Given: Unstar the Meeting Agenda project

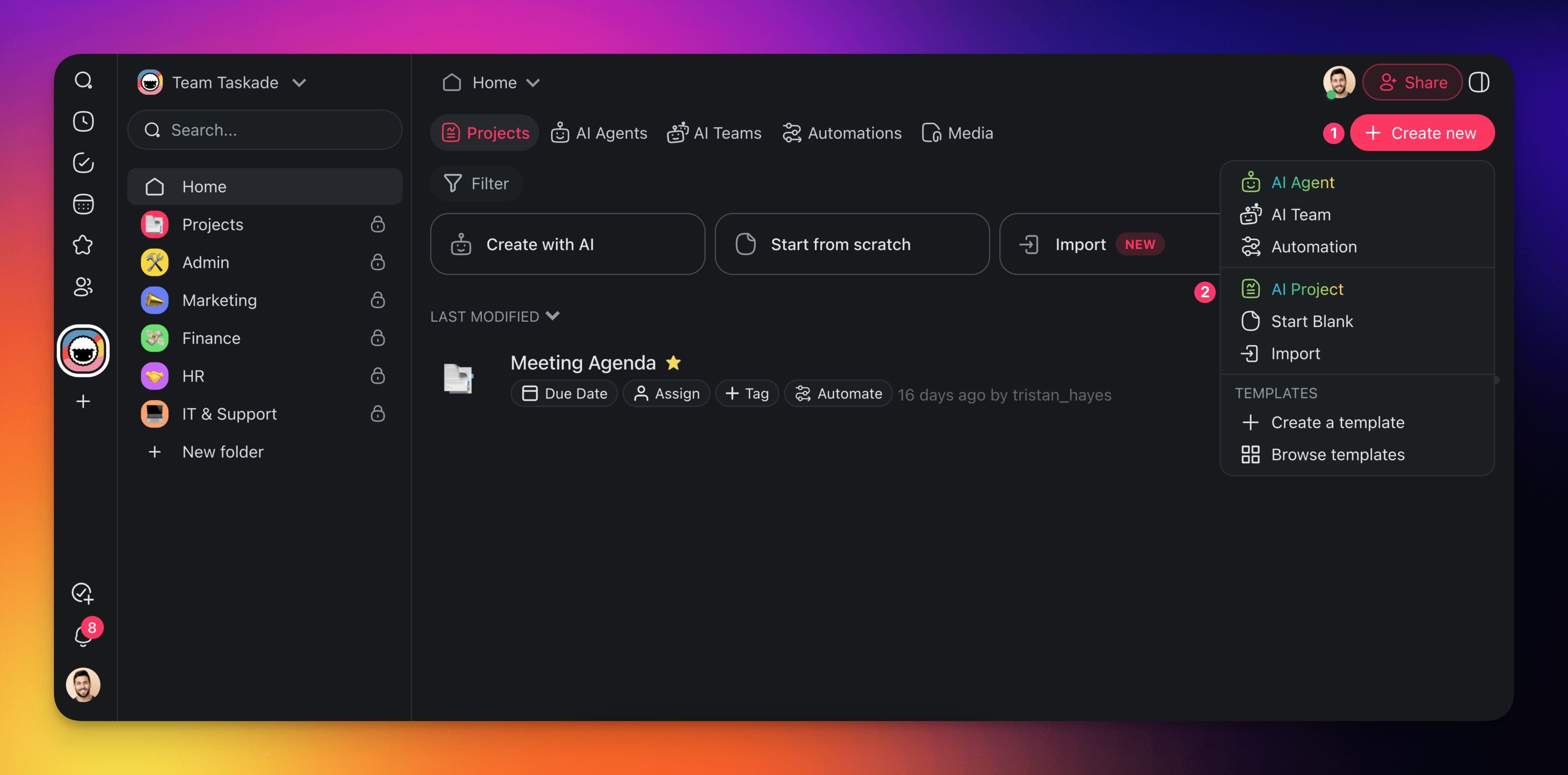Looking at the screenshot, I should [672, 363].
